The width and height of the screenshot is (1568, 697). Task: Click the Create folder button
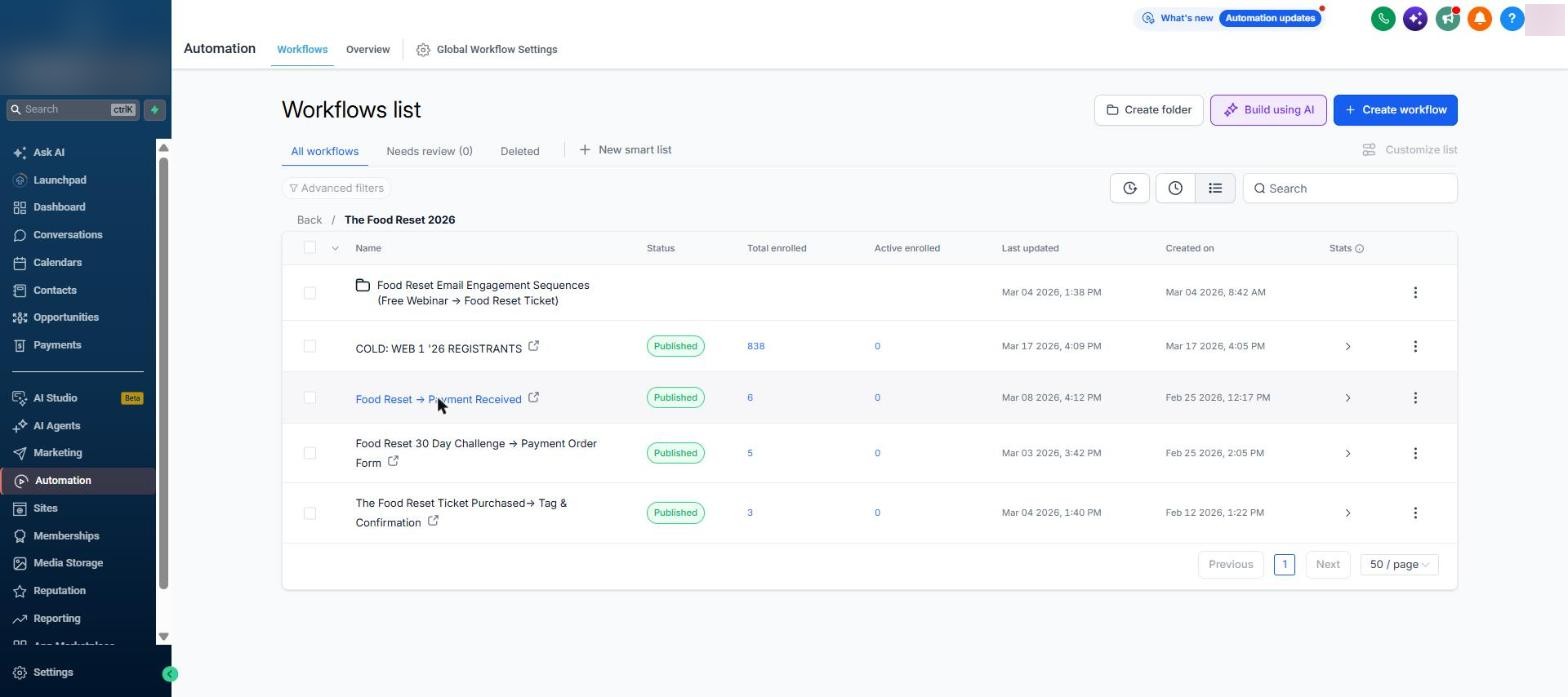click(x=1148, y=110)
